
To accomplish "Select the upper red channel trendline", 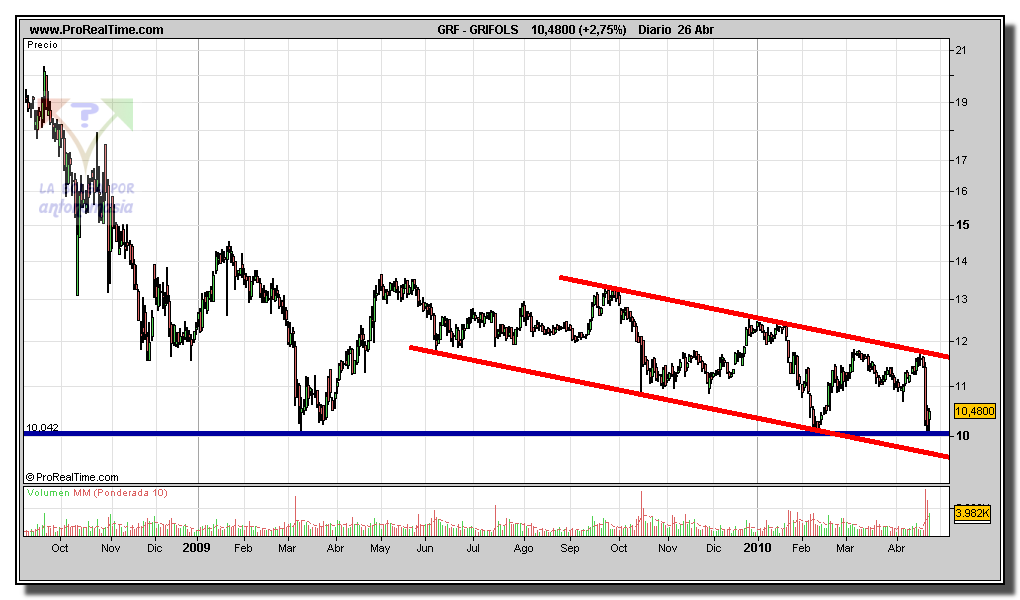I will 754,317.
